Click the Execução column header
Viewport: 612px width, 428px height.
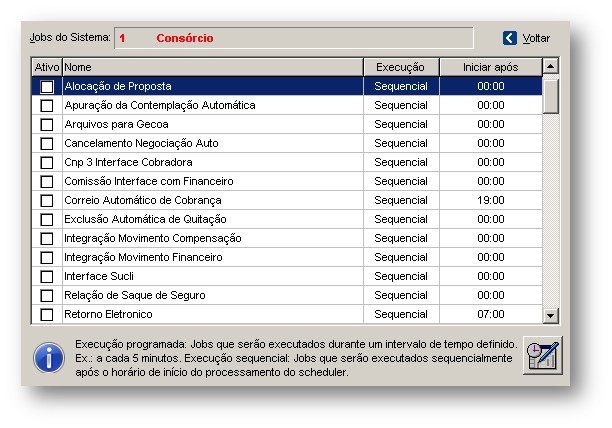pyautogui.click(x=401, y=67)
